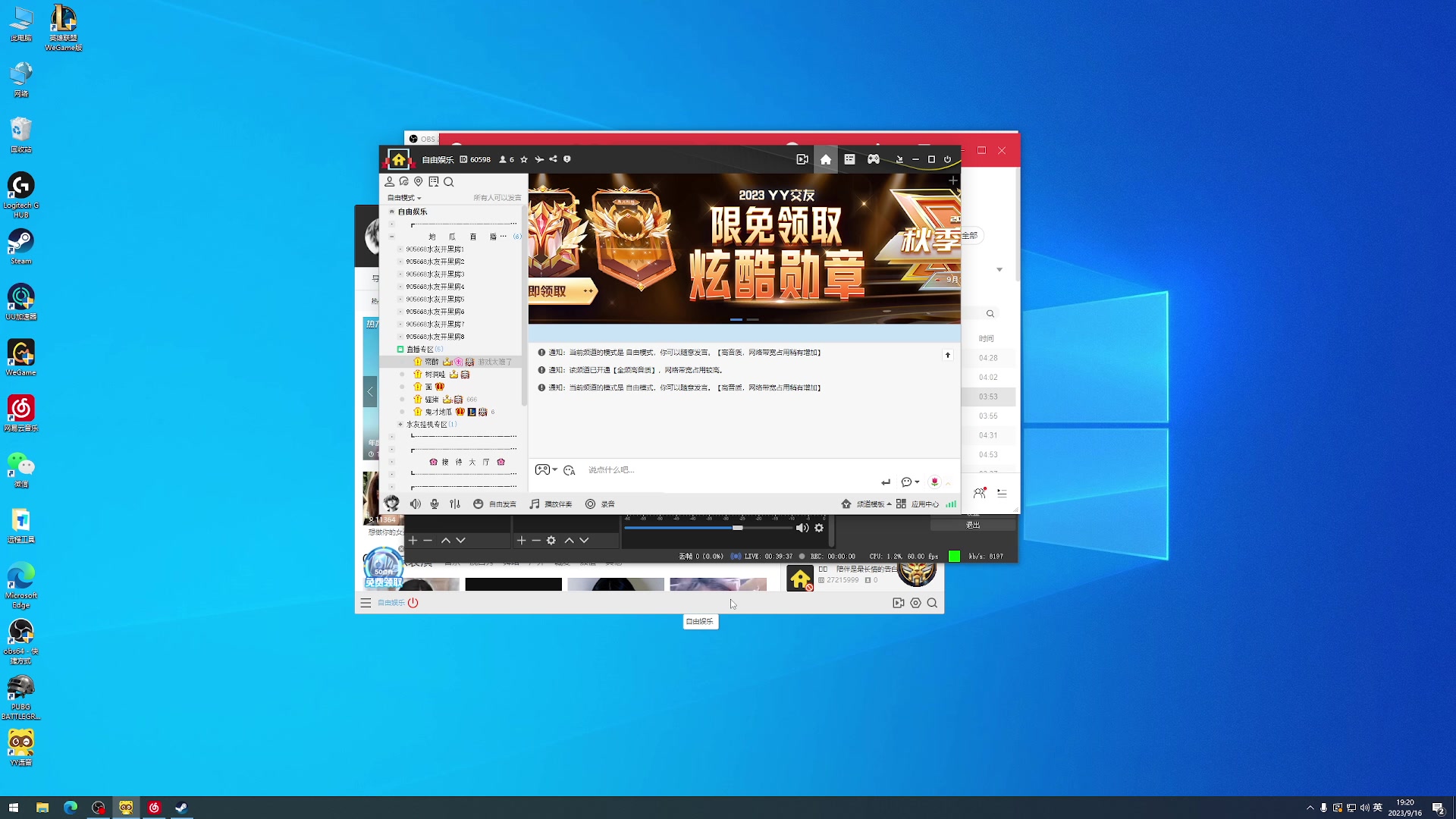Jump to top with the up-arrow button
Viewport: 1456px width, 819px height.
click(947, 355)
